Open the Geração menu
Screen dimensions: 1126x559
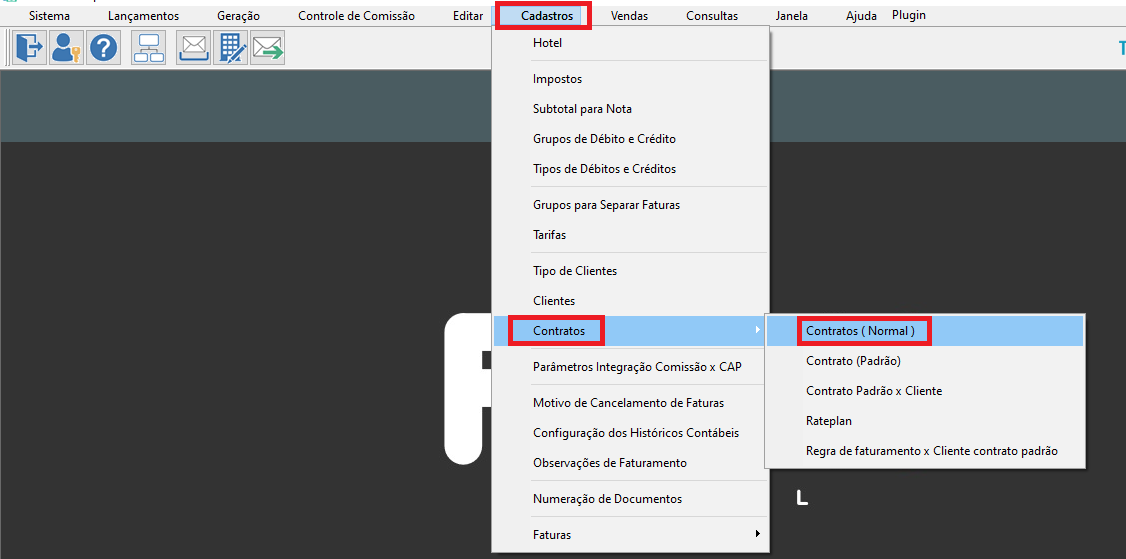pyautogui.click(x=238, y=16)
